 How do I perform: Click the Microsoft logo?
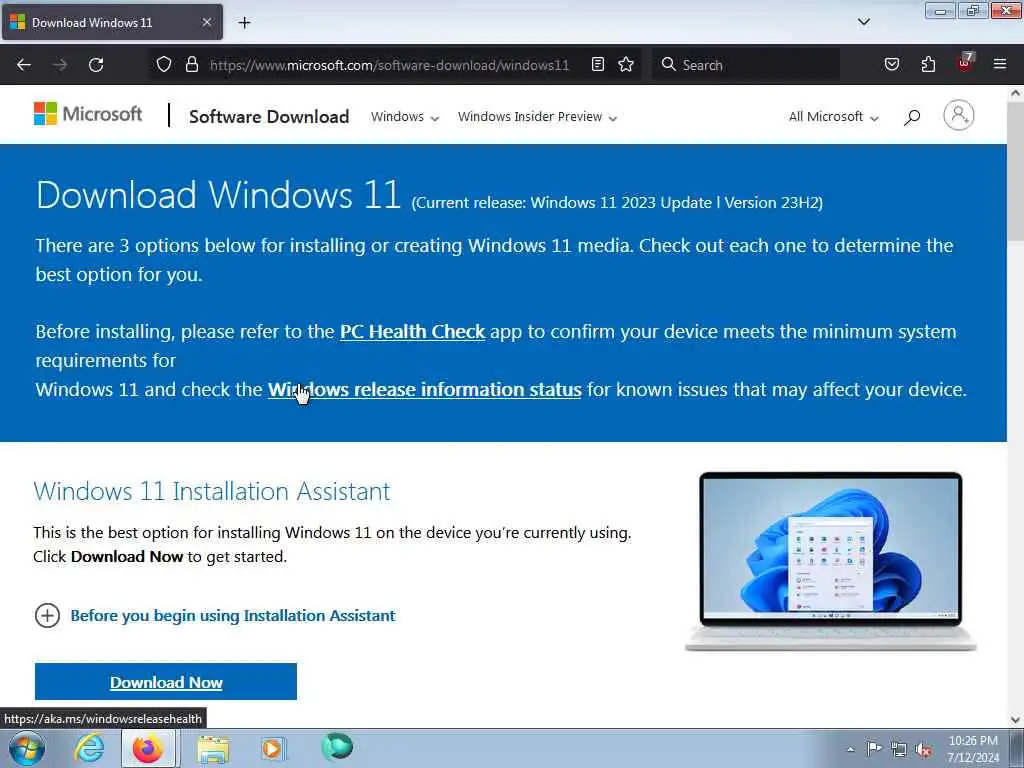point(88,114)
